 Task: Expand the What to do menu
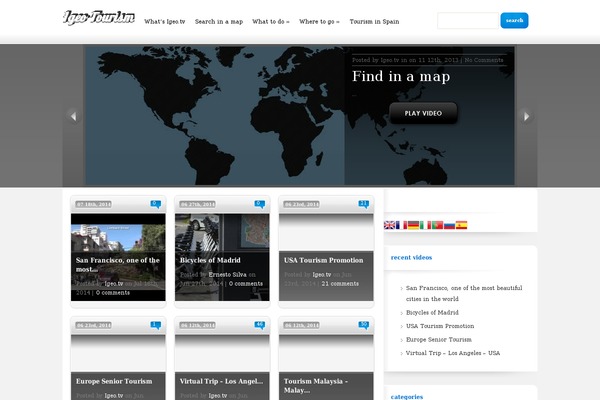[x=271, y=21]
